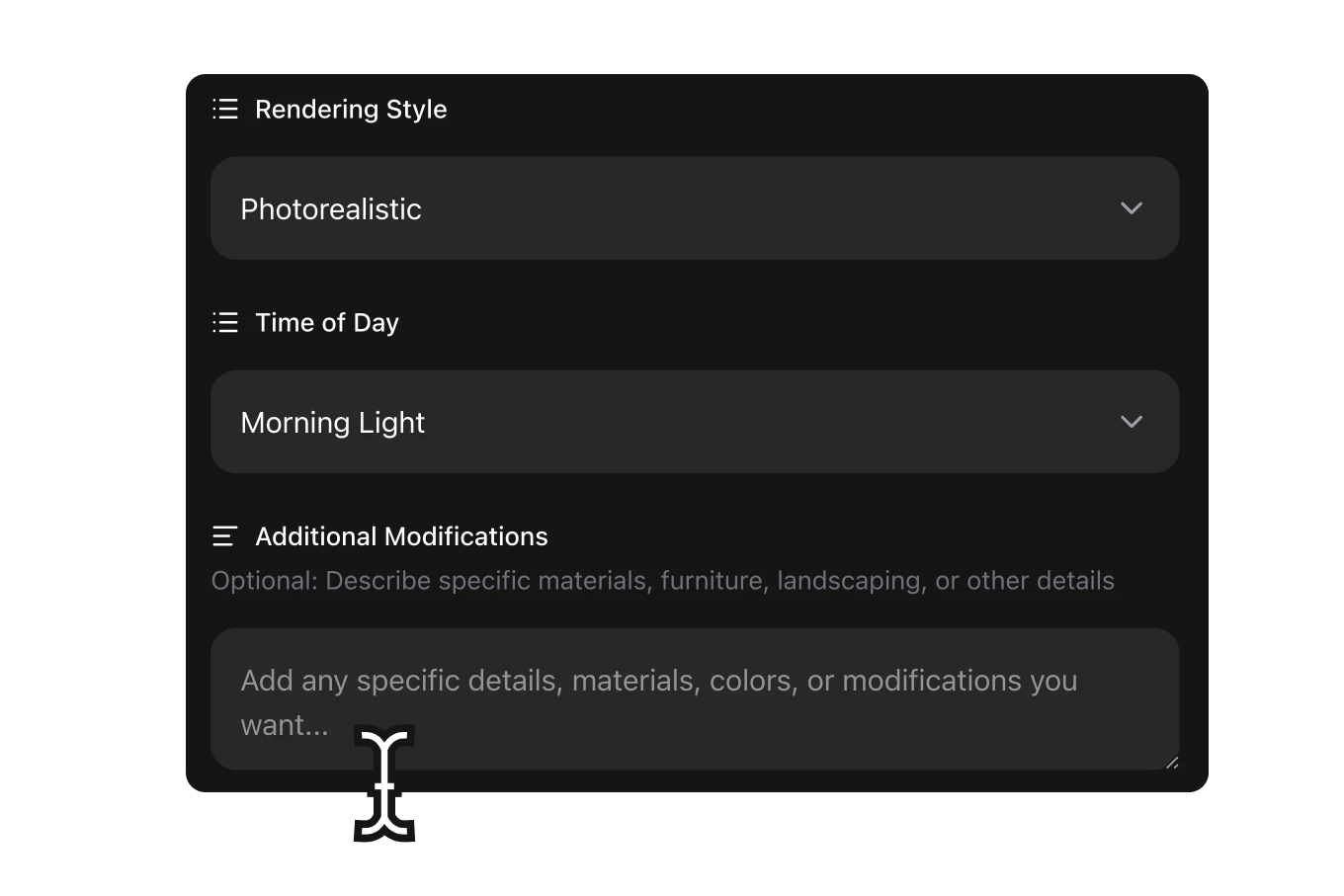Click the word "Optional:" in the helper text
This screenshot has height=896, width=1344.
265,581
